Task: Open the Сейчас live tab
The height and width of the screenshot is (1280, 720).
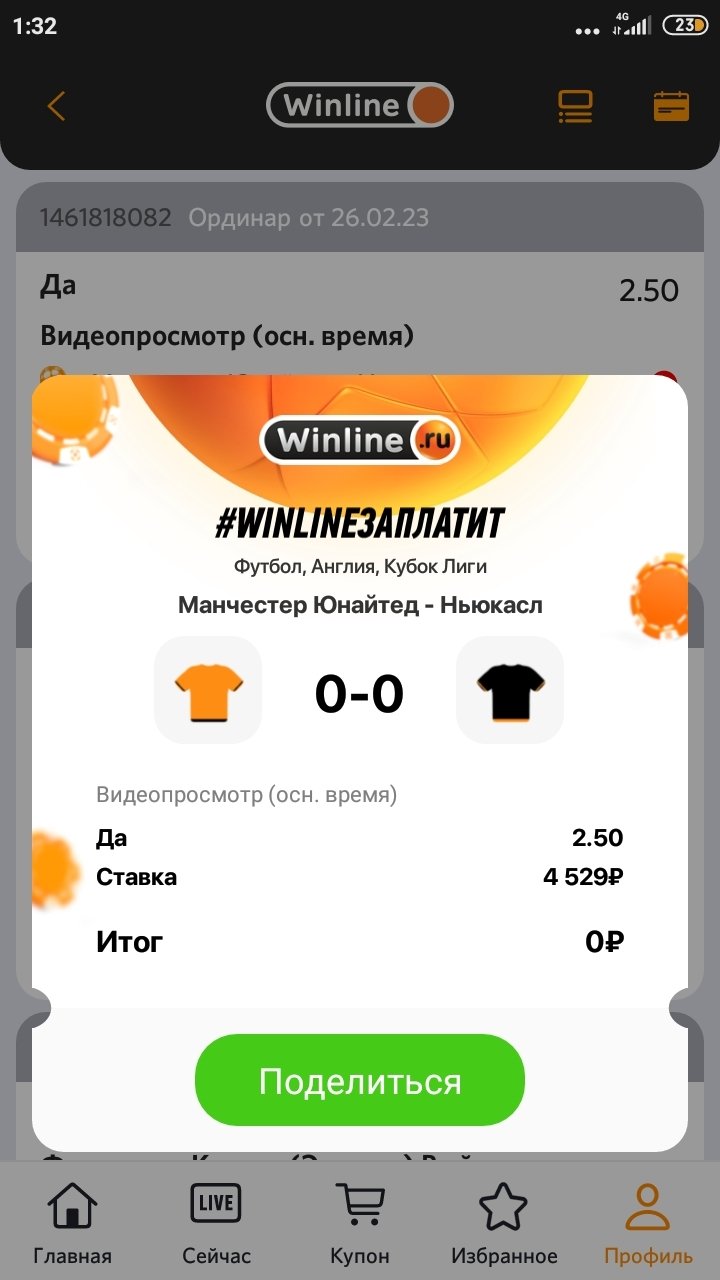Action: (x=216, y=1223)
